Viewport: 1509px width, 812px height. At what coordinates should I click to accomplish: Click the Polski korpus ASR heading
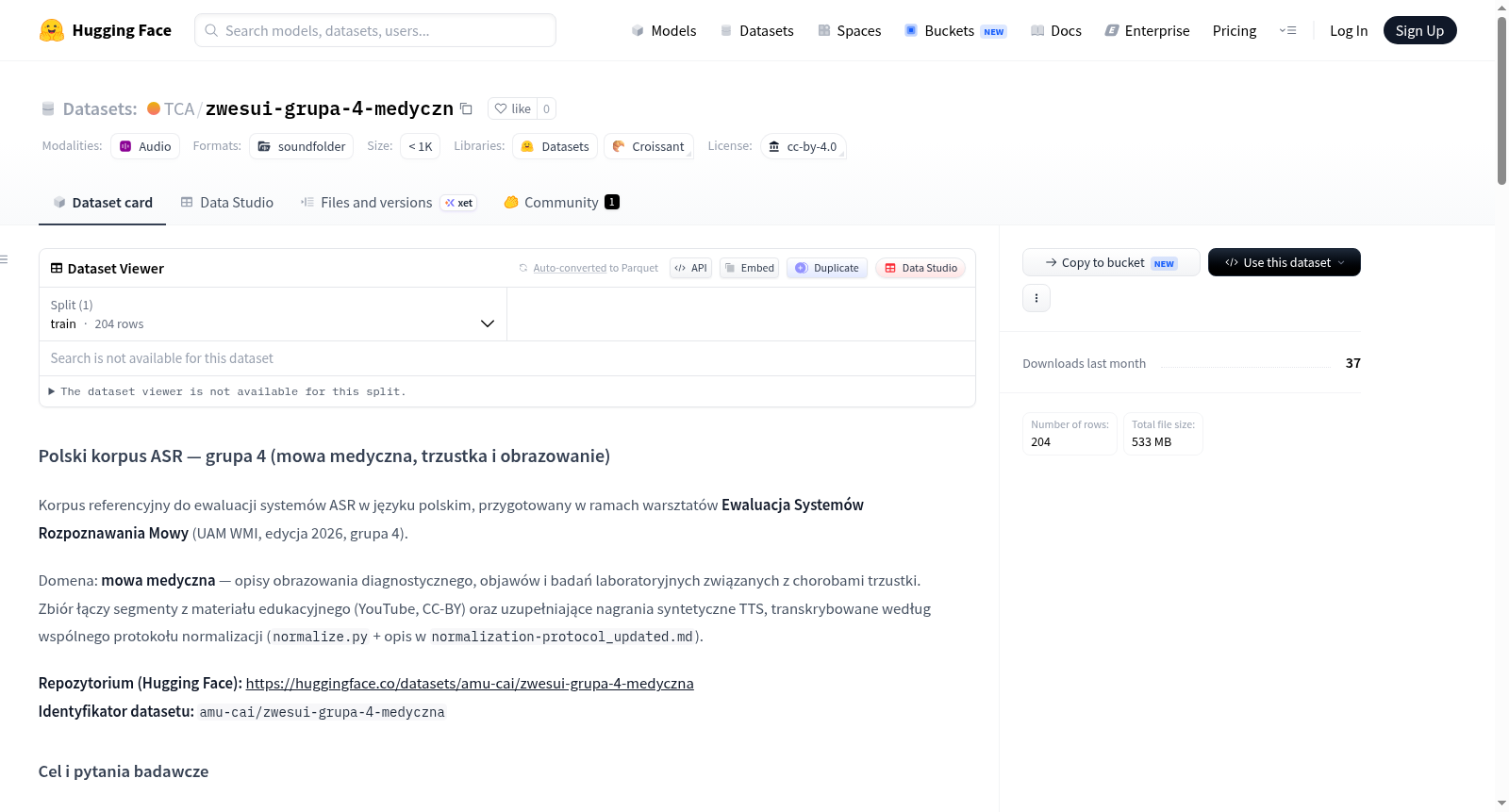324,456
